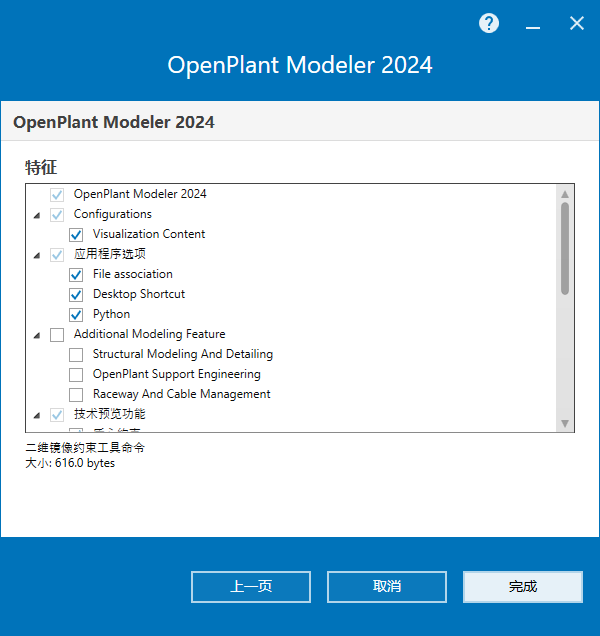Click the 上一页 (Previous) button
The width and height of the screenshot is (600, 636).
point(251,587)
